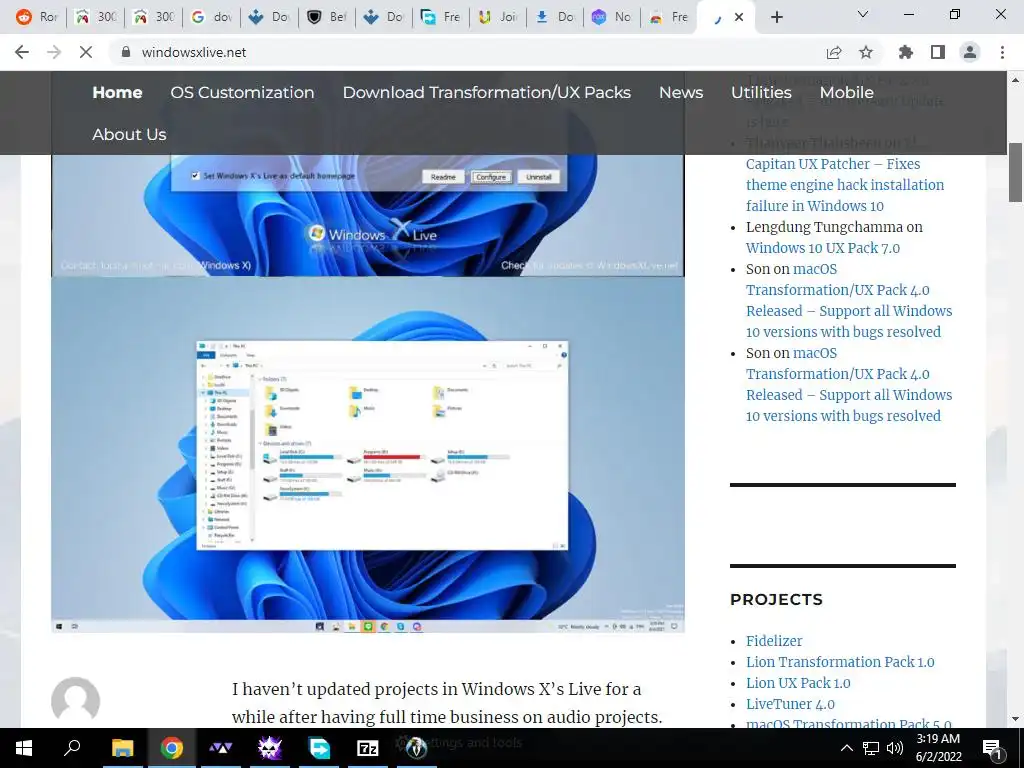Open the Windows Start menu
1024x768 pixels.
click(24, 748)
